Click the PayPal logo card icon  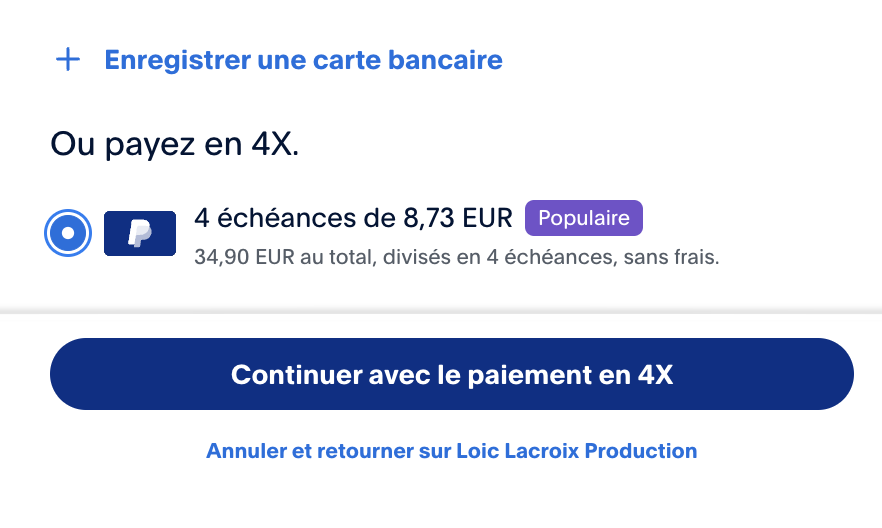pos(140,233)
